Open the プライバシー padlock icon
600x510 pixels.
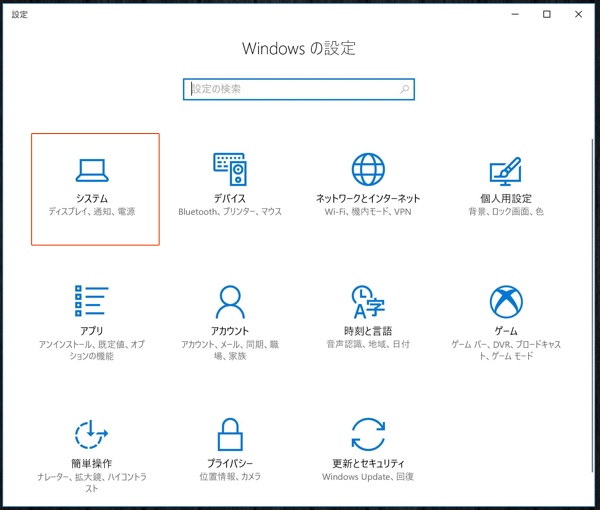[x=230, y=434]
